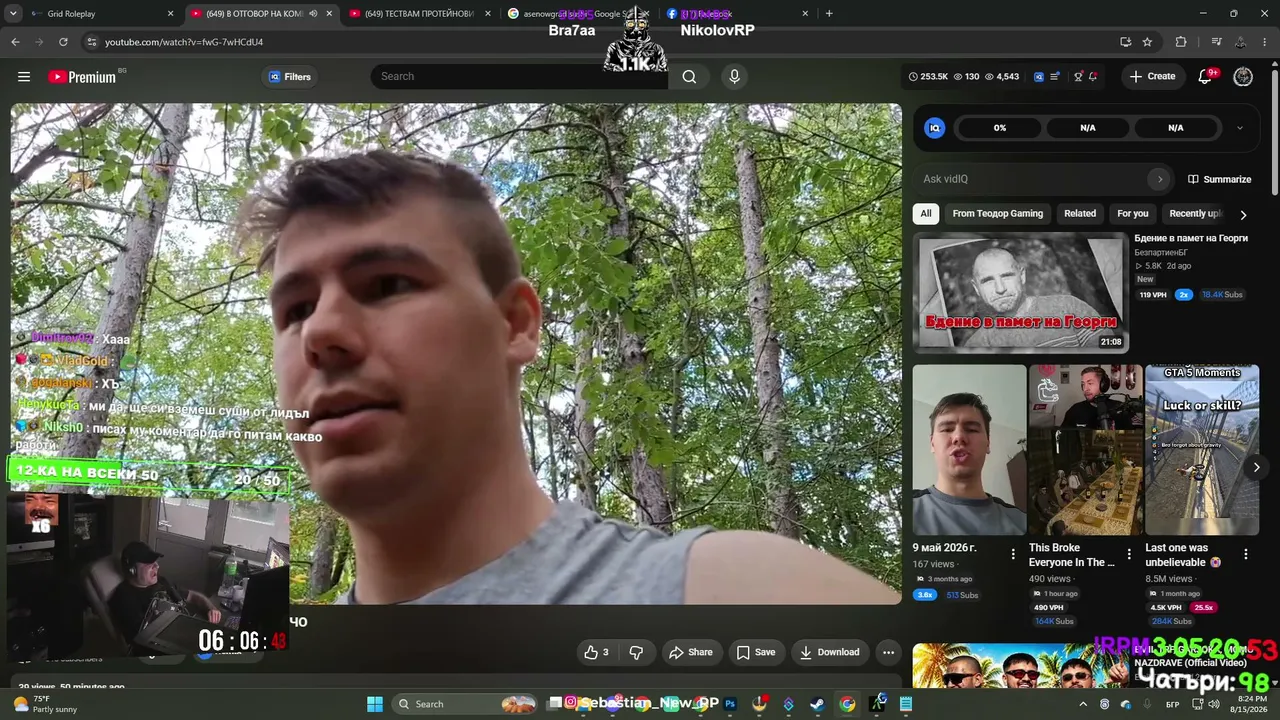
Task: Start voice search with microphone
Action: coord(735,76)
